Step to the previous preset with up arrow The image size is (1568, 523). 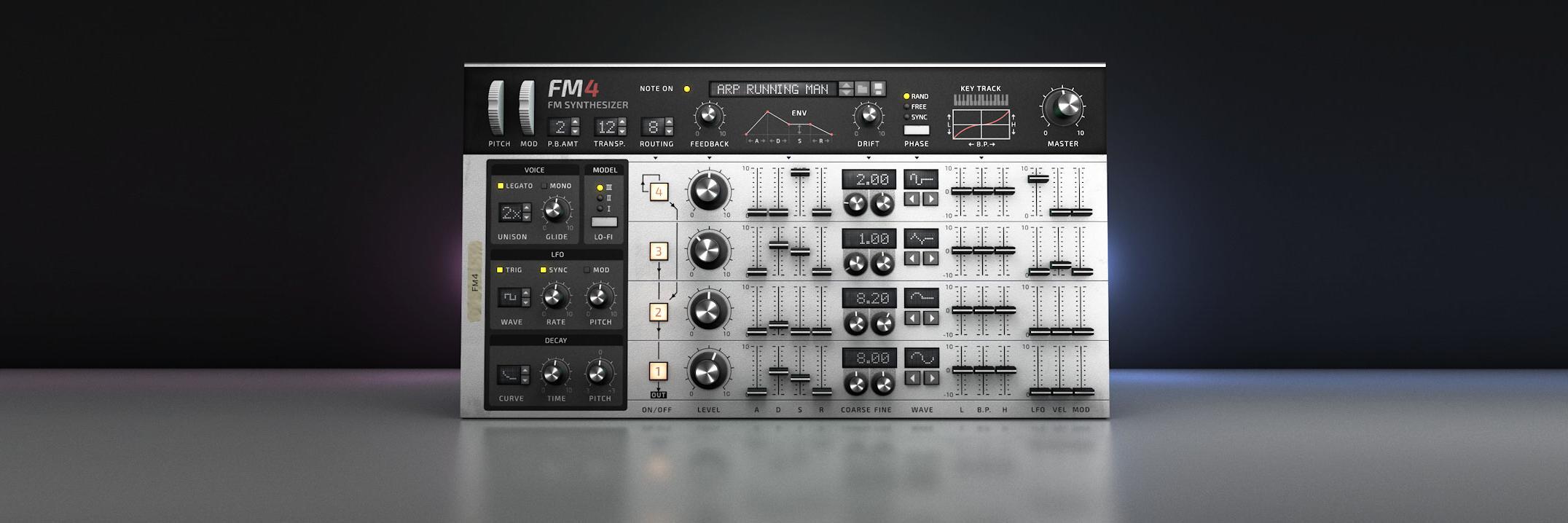[846, 85]
